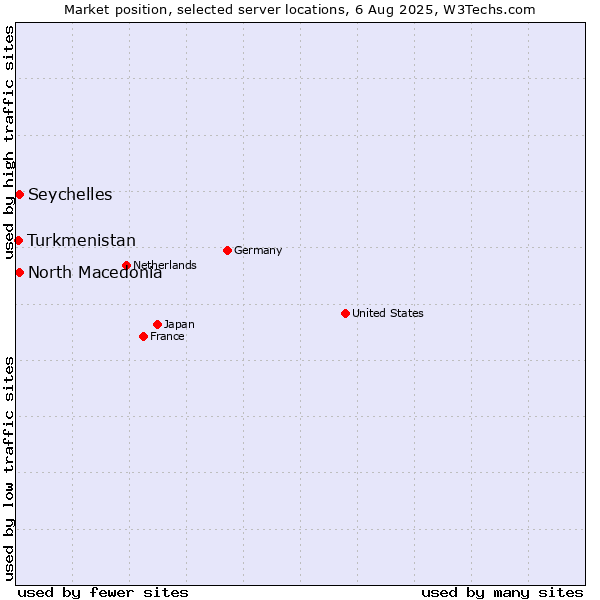The height and width of the screenshot is (600, 600).
Task: Select the Germany data point marker
Action: (x=228, y=251)
